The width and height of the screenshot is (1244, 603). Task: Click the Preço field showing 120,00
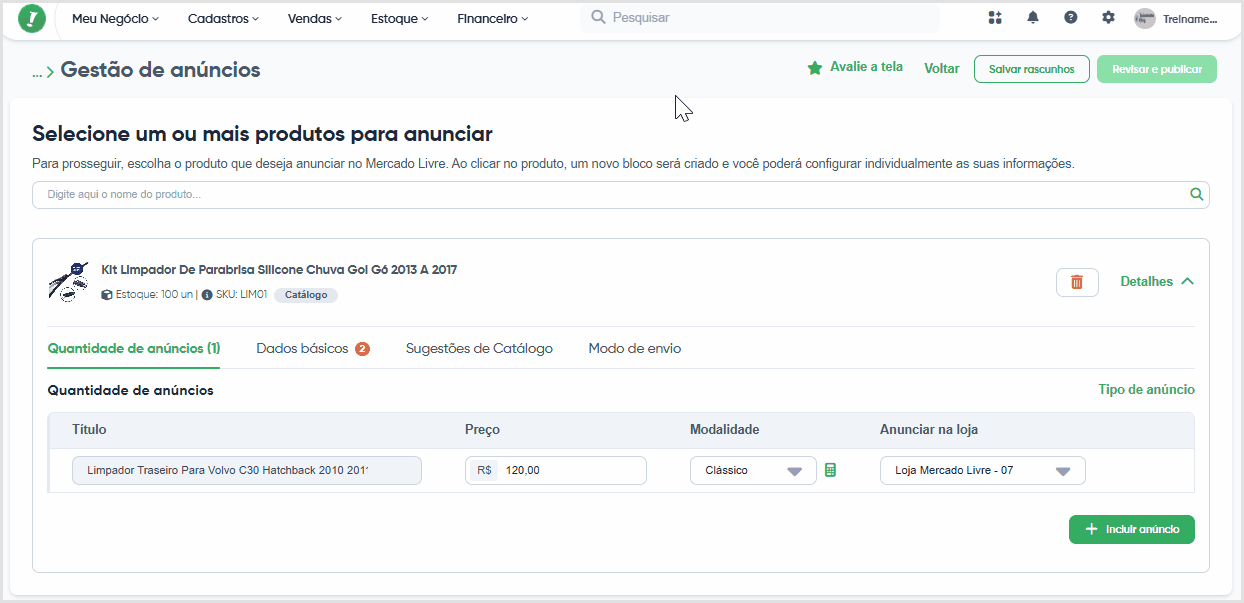556,470
